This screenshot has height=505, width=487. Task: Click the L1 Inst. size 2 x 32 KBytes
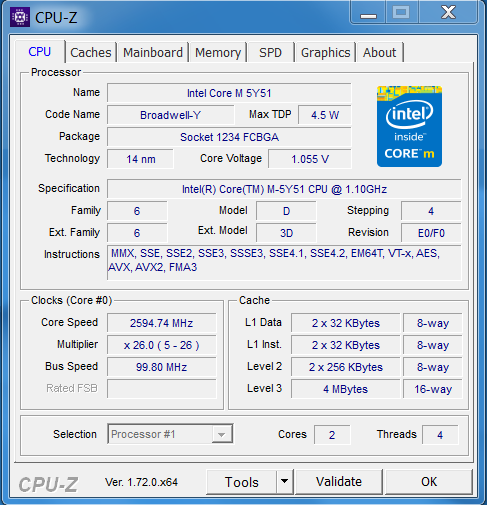(x=346, y=345)
